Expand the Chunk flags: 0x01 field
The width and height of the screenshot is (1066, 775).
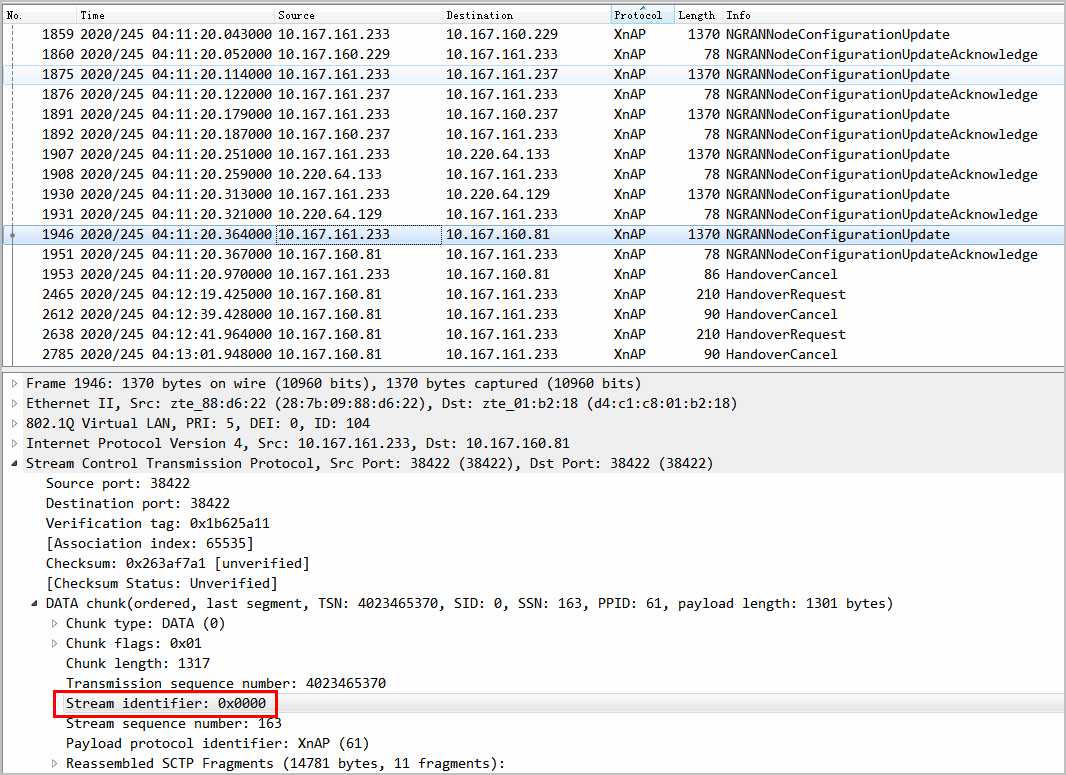(x=55, y=644)
